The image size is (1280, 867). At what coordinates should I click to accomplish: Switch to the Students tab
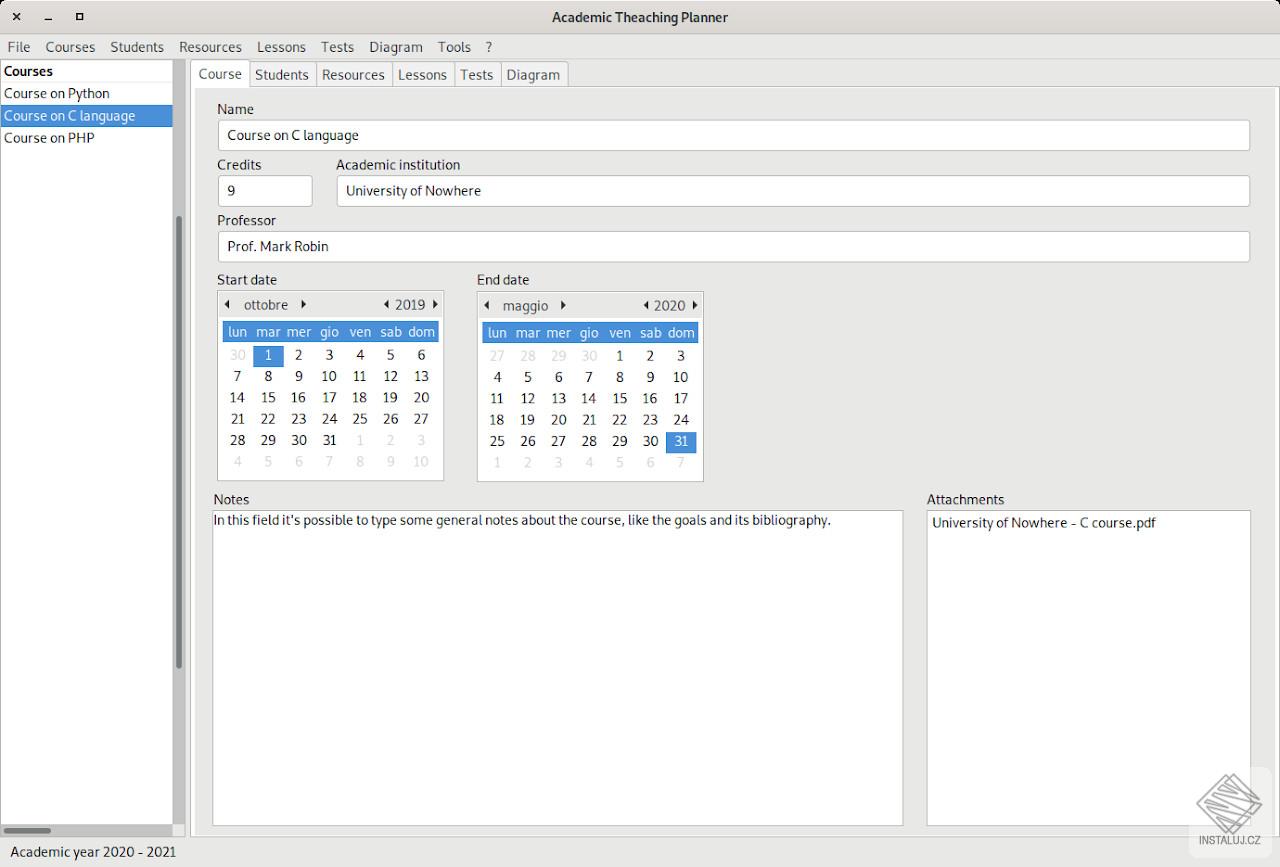[282, 75]
